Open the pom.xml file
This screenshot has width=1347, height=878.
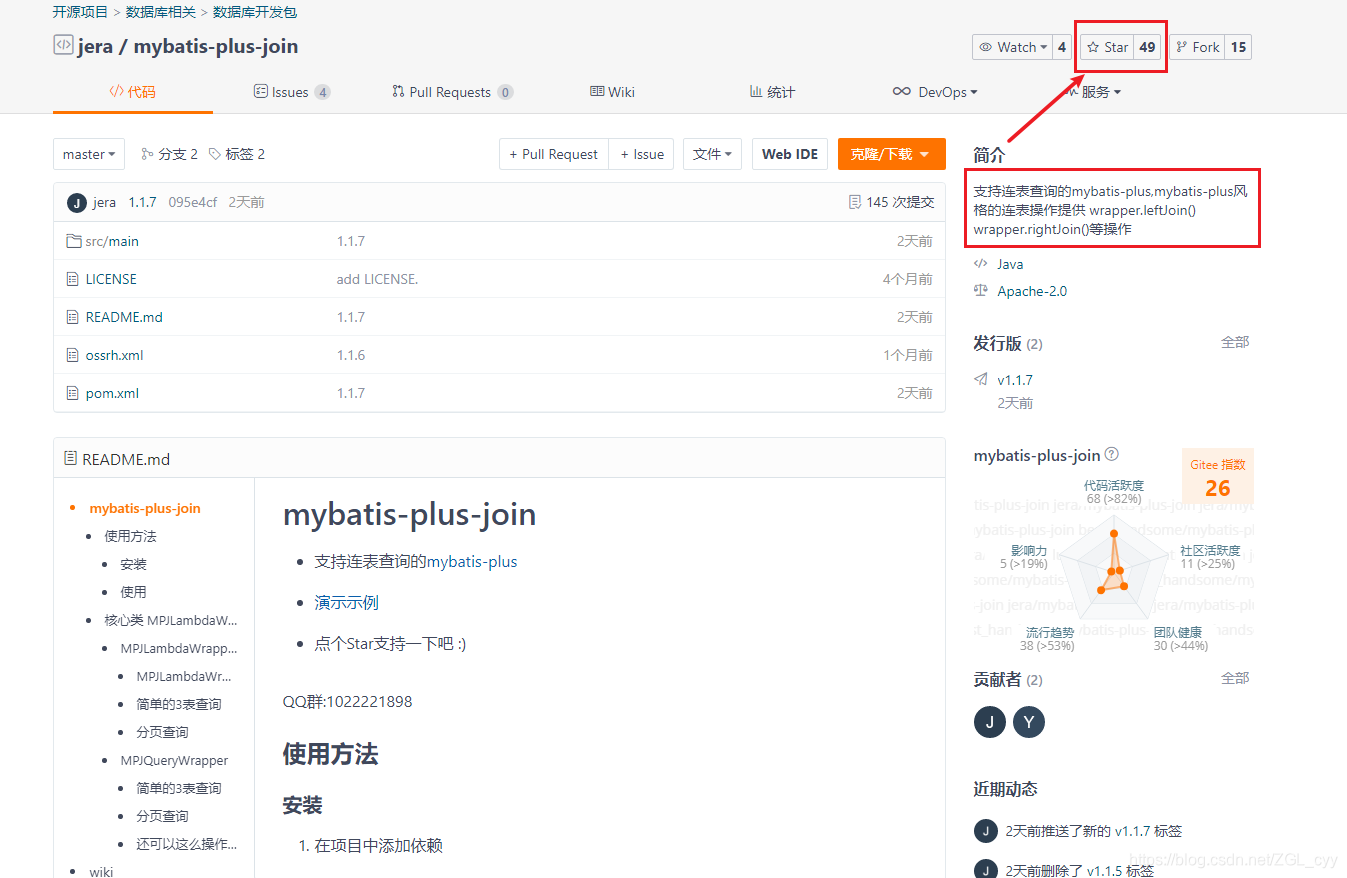pyautogui.click(x=112, y=393)
